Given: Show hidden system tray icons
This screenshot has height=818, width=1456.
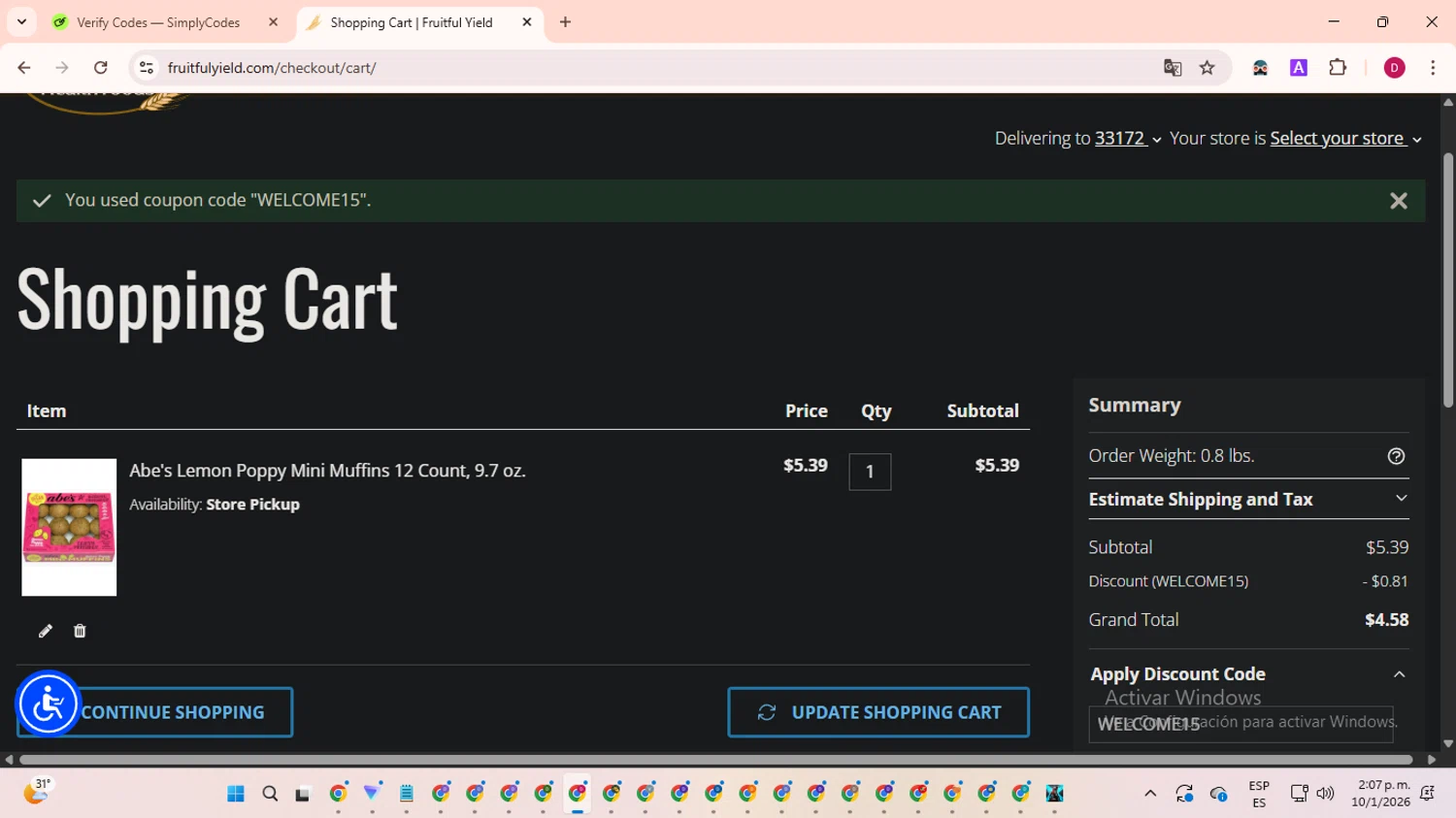Looking at the screenshot, I should click(1150, 794).
